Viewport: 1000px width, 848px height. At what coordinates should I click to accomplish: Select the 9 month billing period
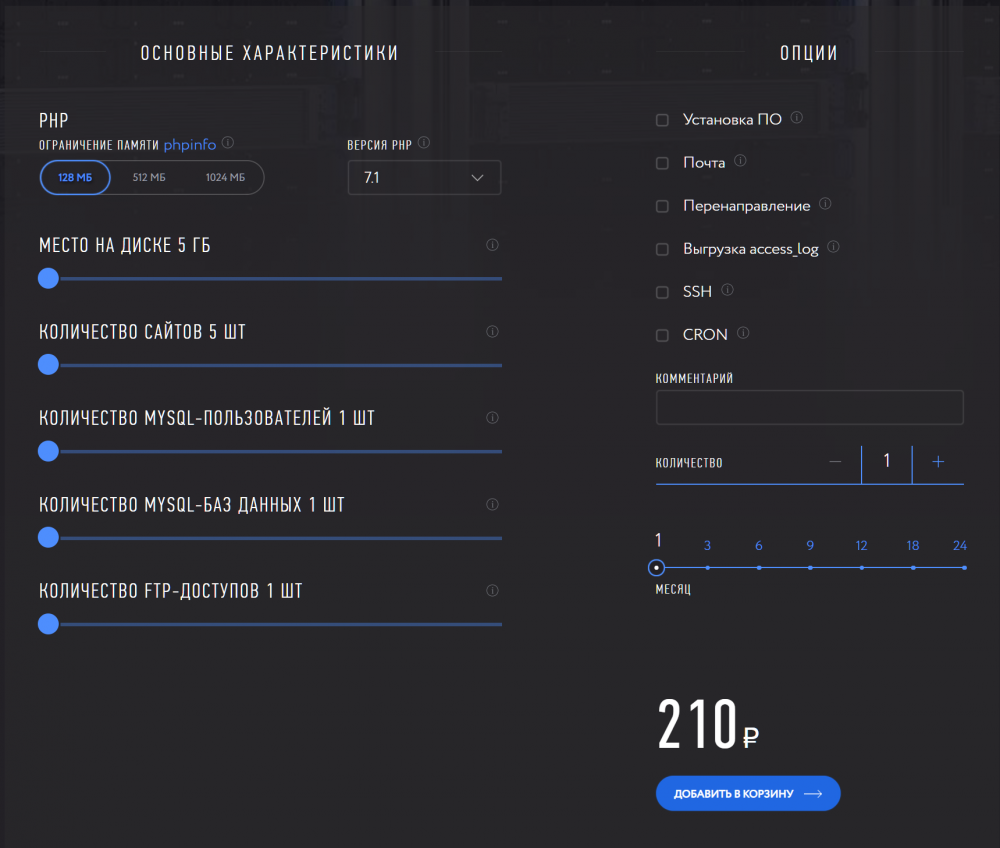[810, 546]
